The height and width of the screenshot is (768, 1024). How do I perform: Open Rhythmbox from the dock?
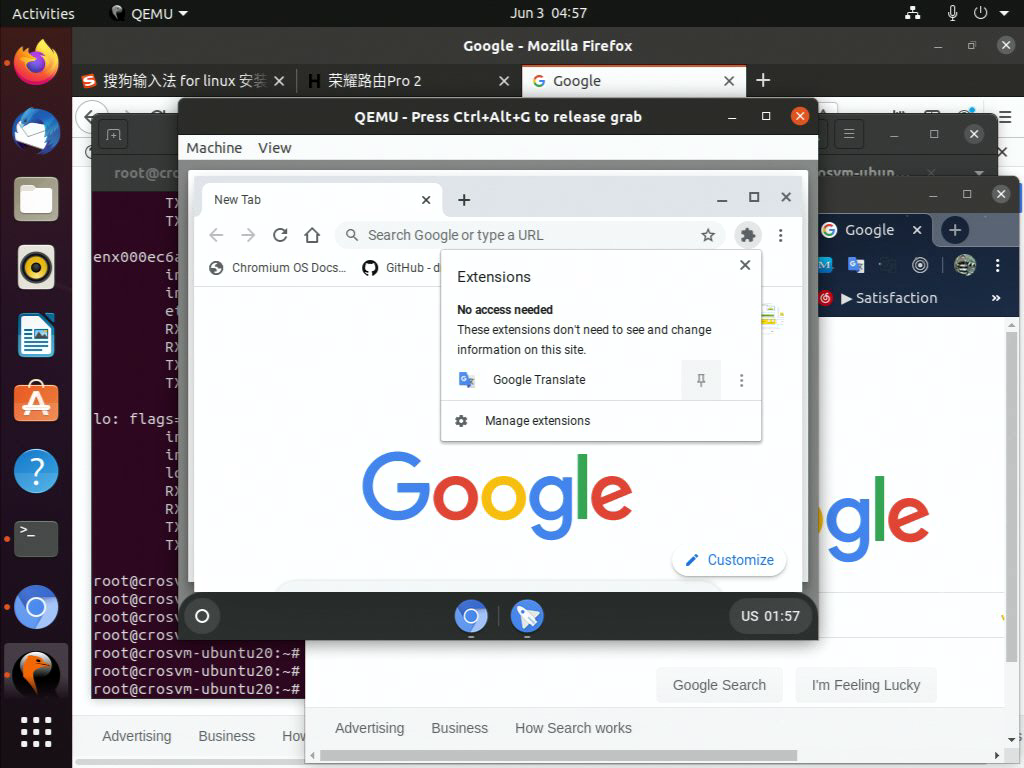36,267
